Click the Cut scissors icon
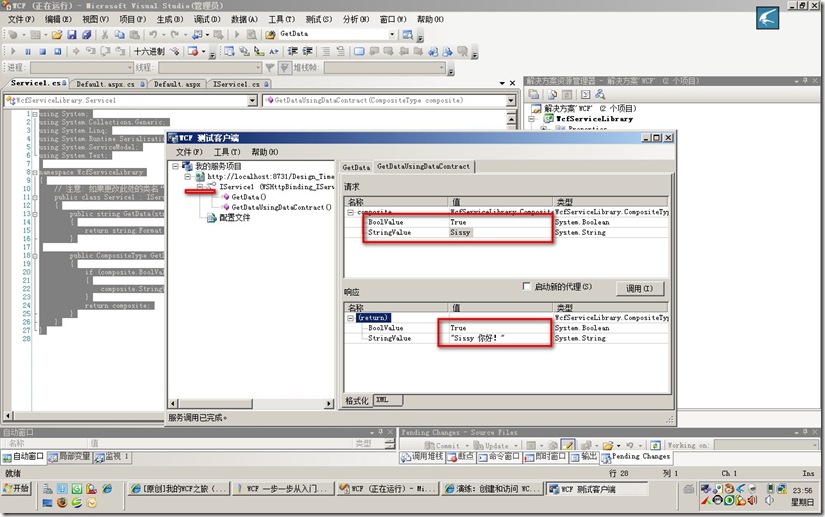The image size is (825, 517). click(105, 35)
